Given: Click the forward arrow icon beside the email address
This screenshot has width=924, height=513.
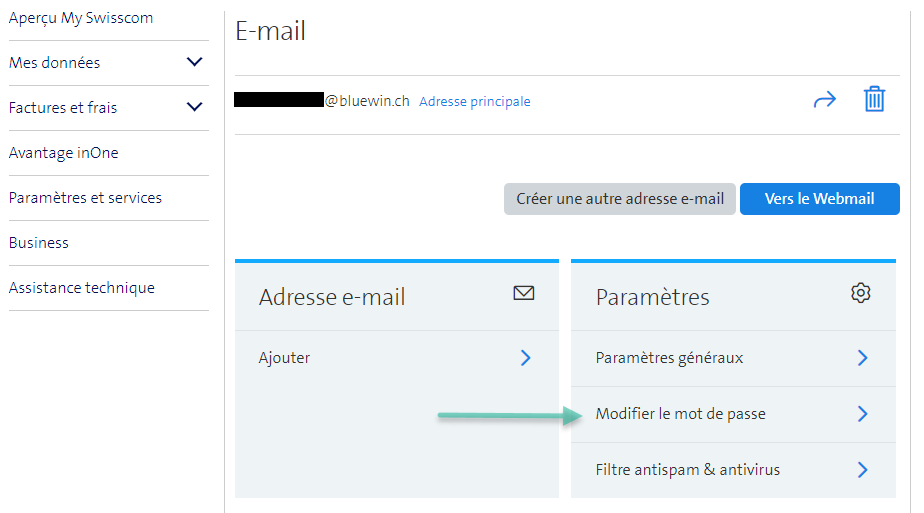Looking at the screenshot, I should tap(824, 100).
